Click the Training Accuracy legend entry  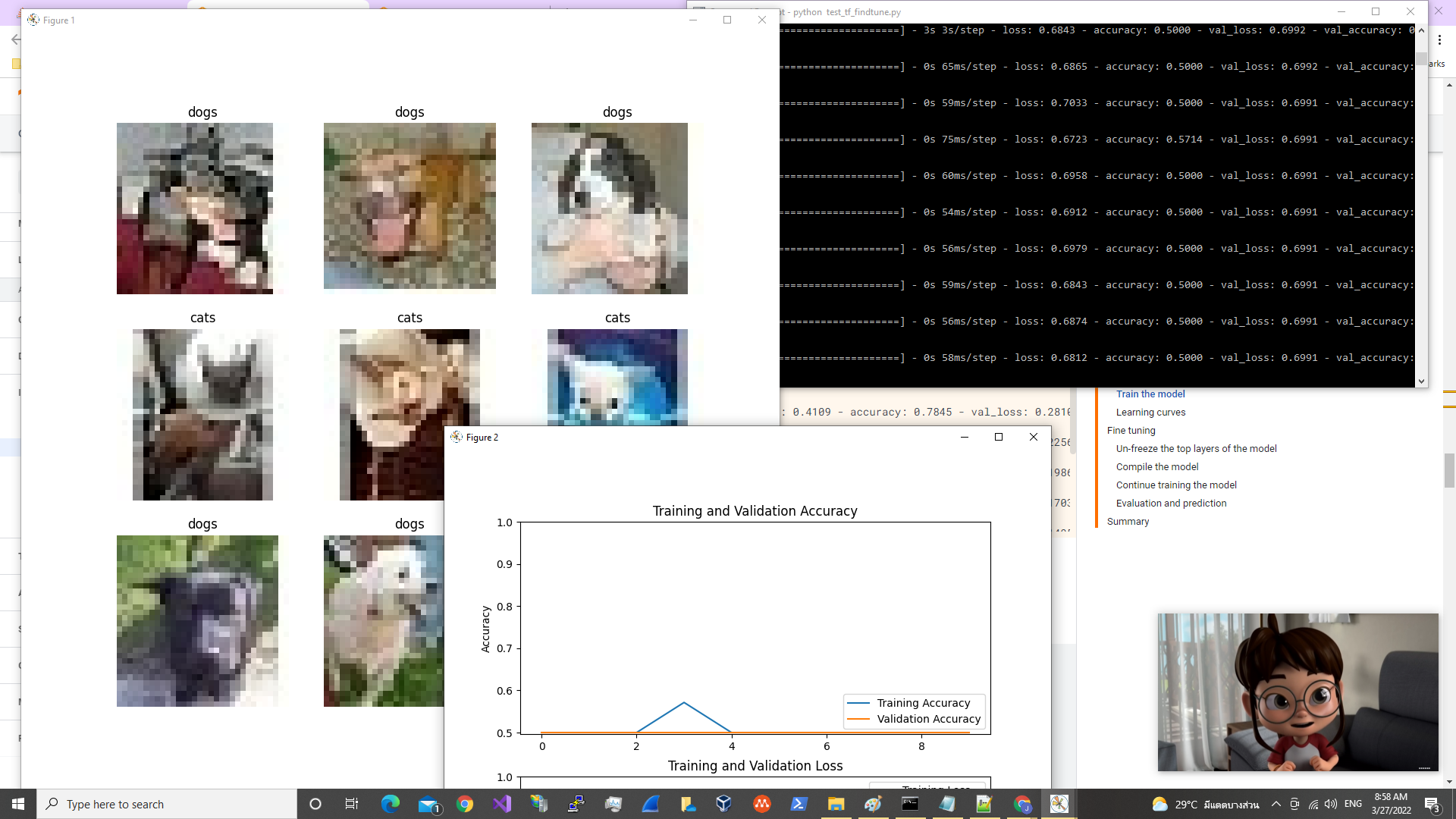[x=915, y=703]
